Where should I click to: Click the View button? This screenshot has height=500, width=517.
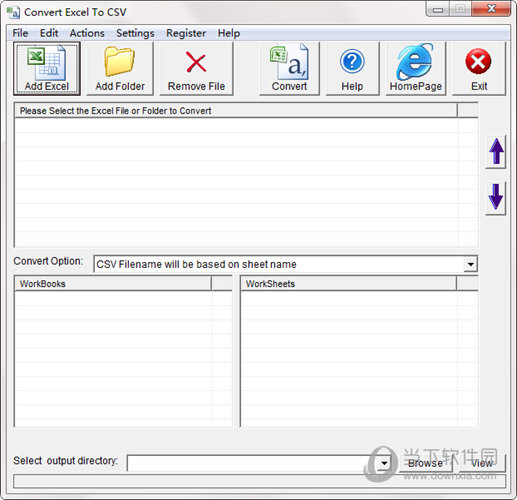482,463
